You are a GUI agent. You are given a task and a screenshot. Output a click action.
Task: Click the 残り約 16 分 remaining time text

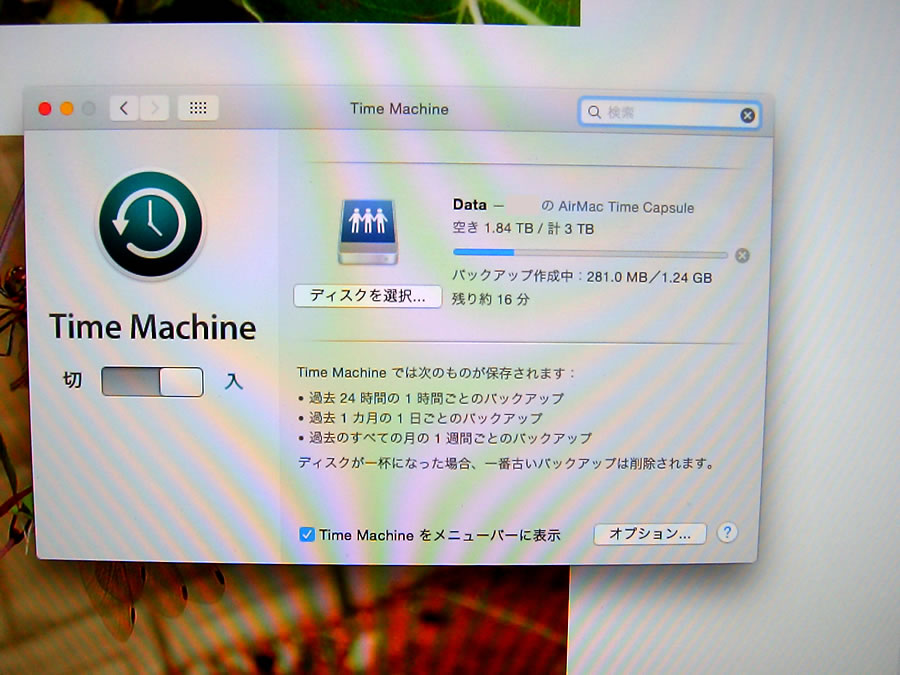coord(491,299)
